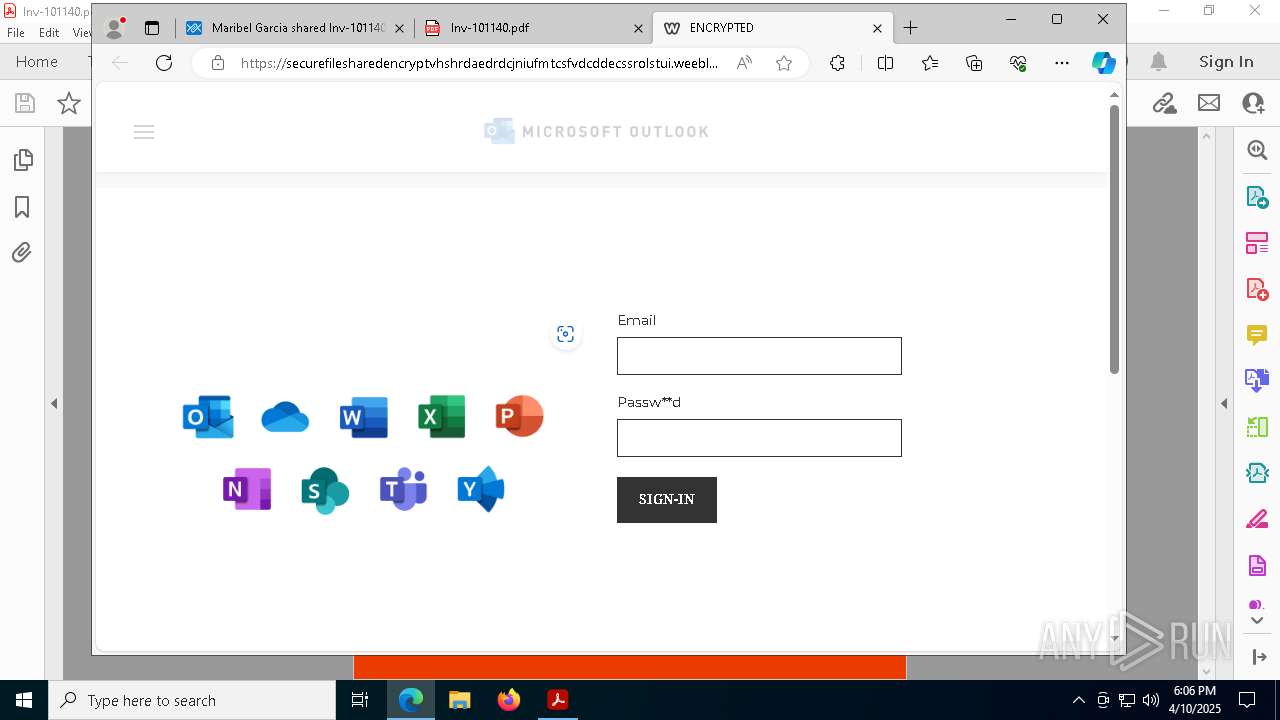Add this page to favorites star
This screenshot has height=720, width=1280.
(784, 63)
